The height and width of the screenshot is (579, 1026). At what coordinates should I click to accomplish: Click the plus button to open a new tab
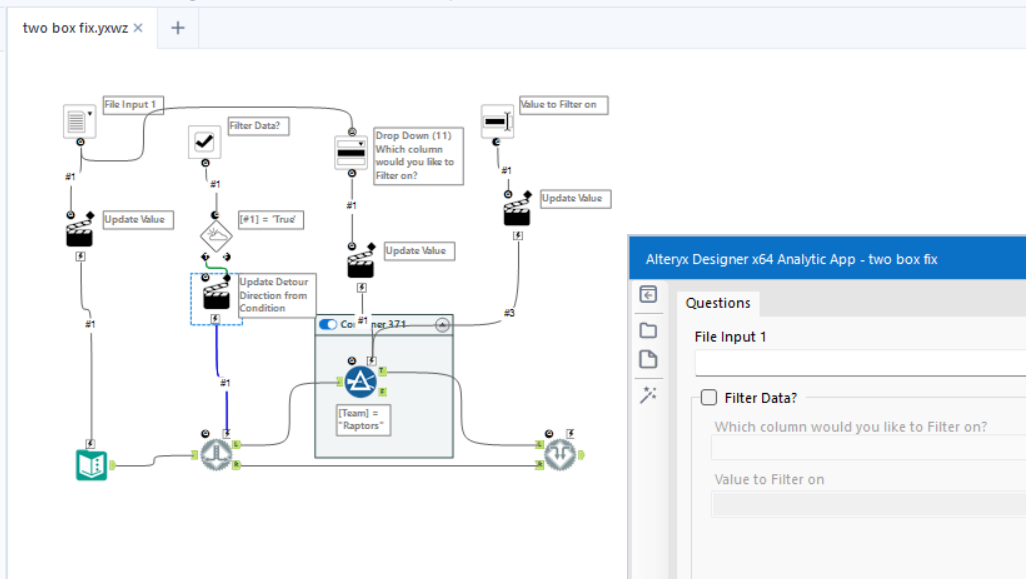pyautogui.click(x=177, y=28)
